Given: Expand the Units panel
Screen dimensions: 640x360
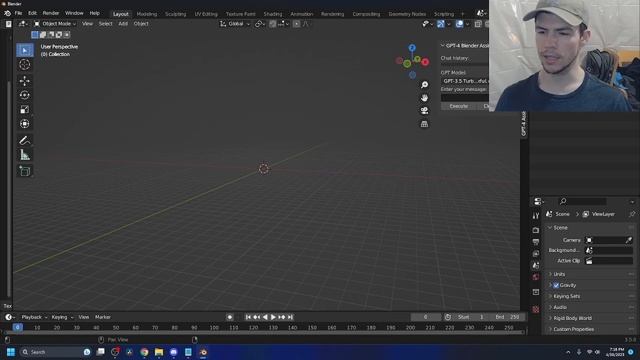Looking at the screenshot, I should (559, 274).
